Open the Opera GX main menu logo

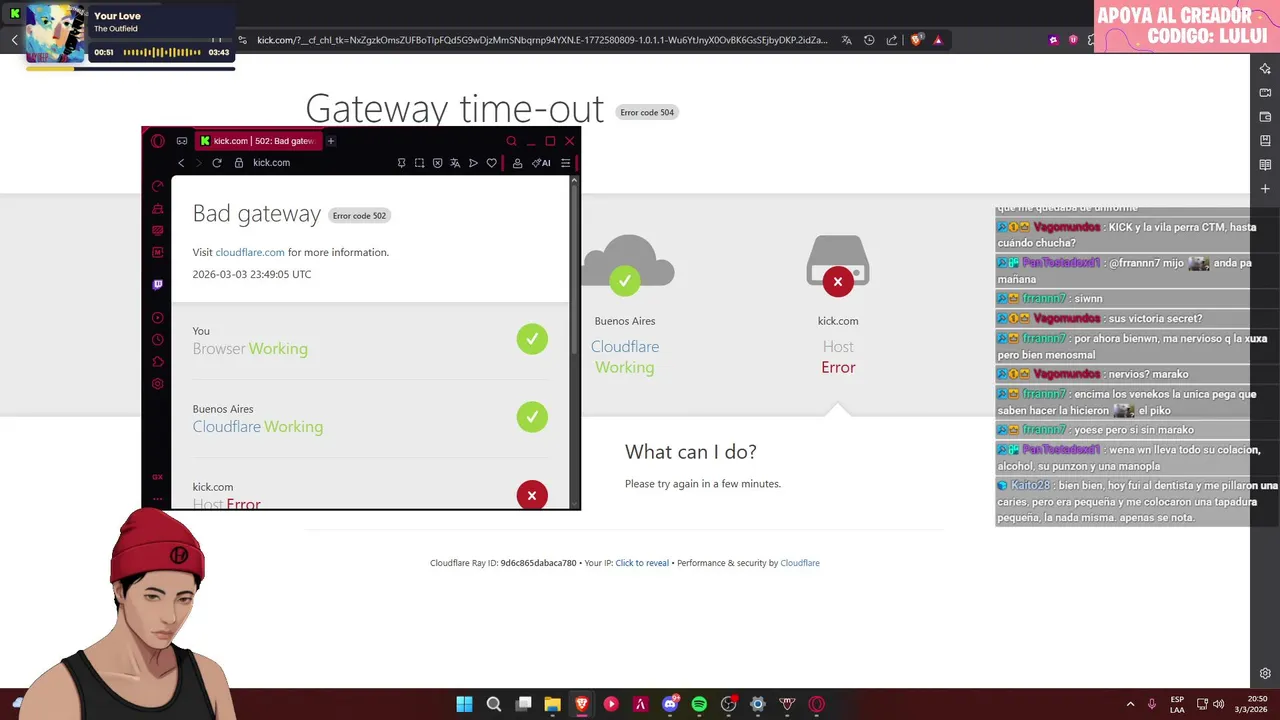click(157, 141)
